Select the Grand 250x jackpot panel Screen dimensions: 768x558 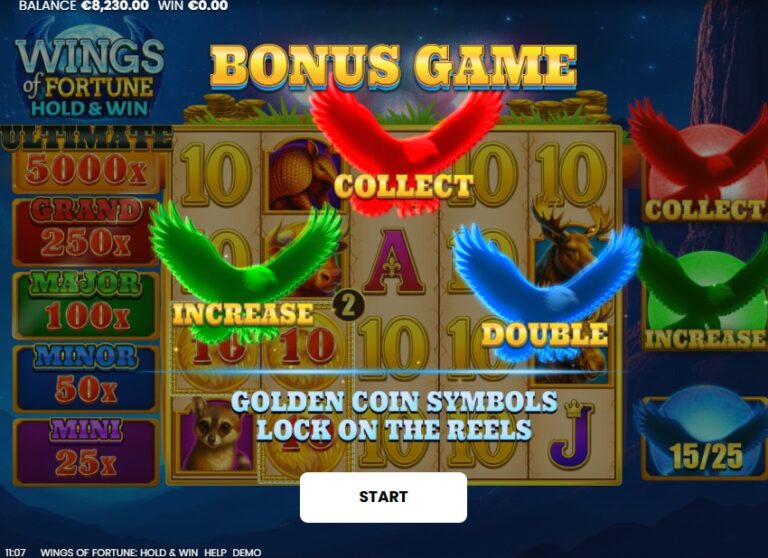point(86,230)
